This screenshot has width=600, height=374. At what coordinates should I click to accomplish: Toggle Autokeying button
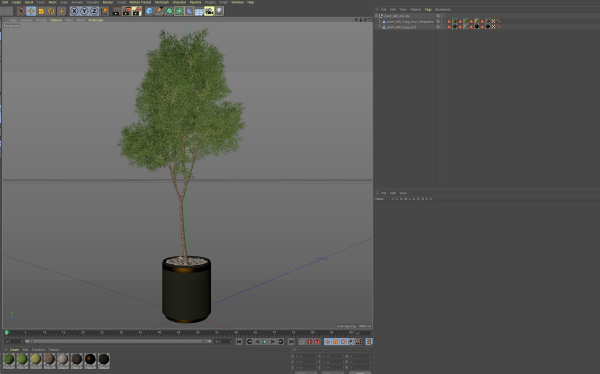pyautogui.click(x=309, y=341)
